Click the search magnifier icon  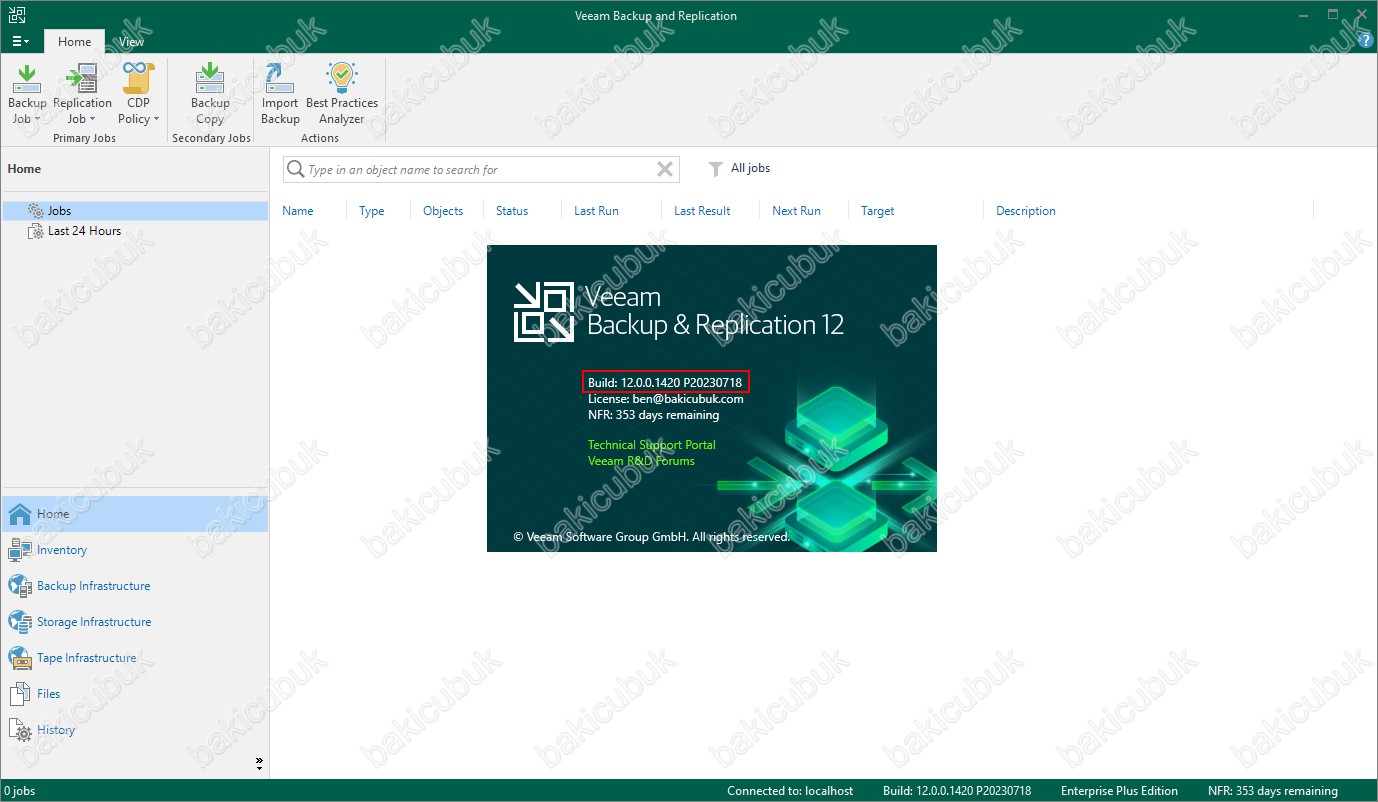tap(295, 169)
